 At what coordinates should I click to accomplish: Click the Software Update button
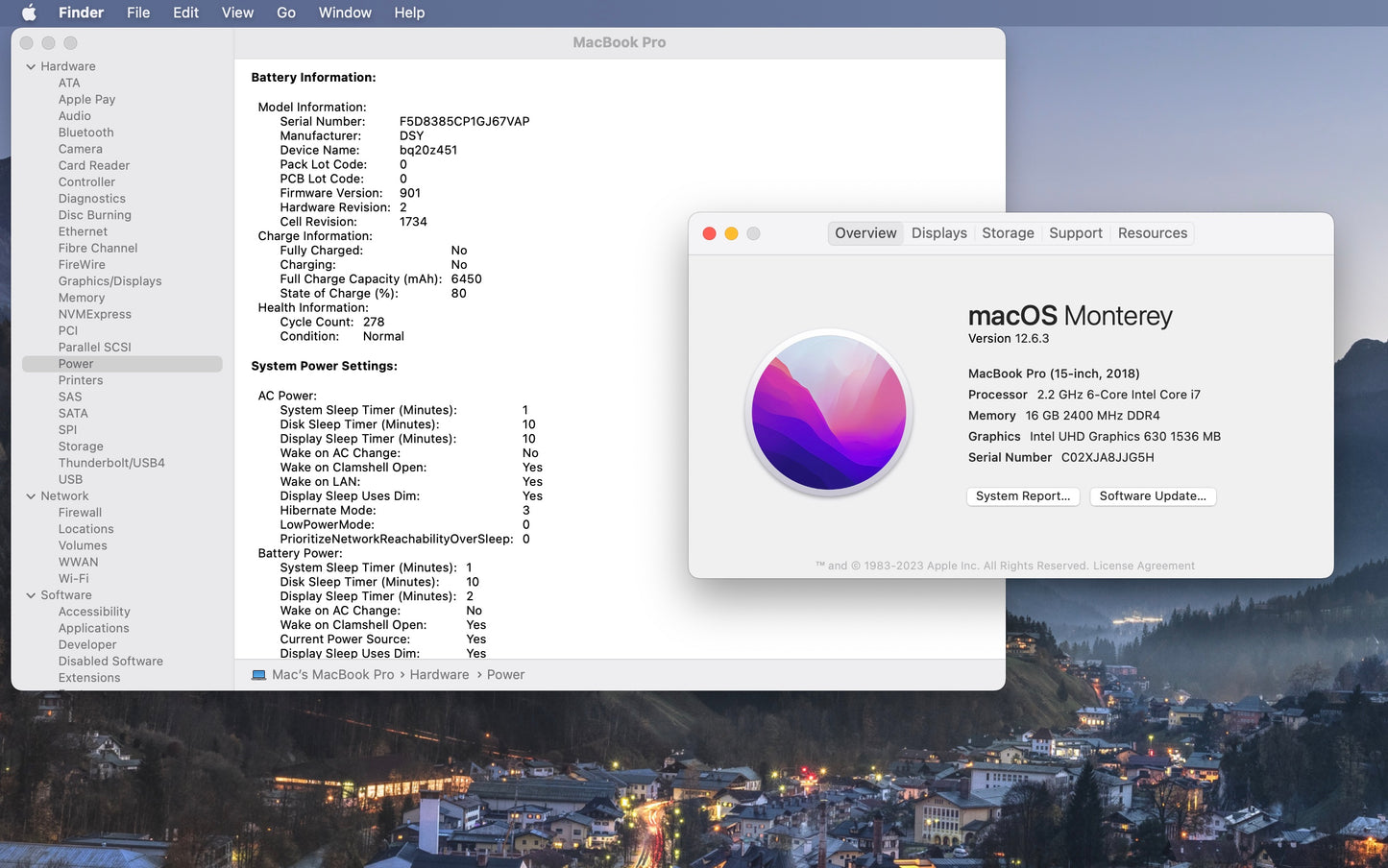[x=1152, y=496]
